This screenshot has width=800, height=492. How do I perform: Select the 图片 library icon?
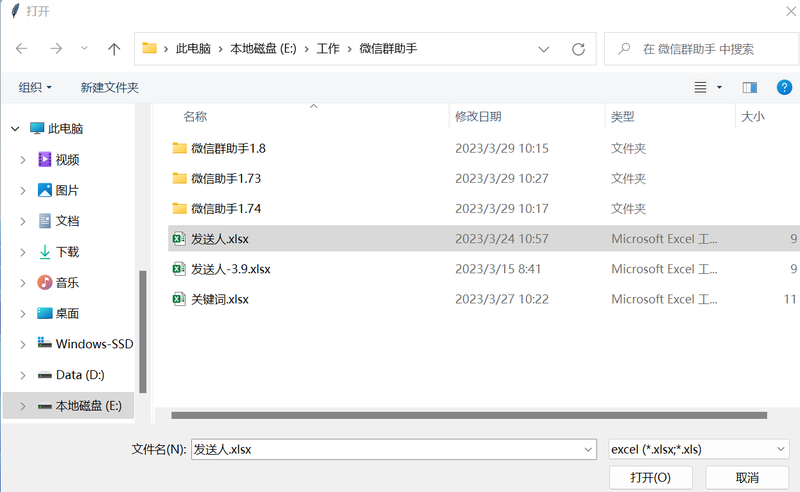tap(45, 190)
